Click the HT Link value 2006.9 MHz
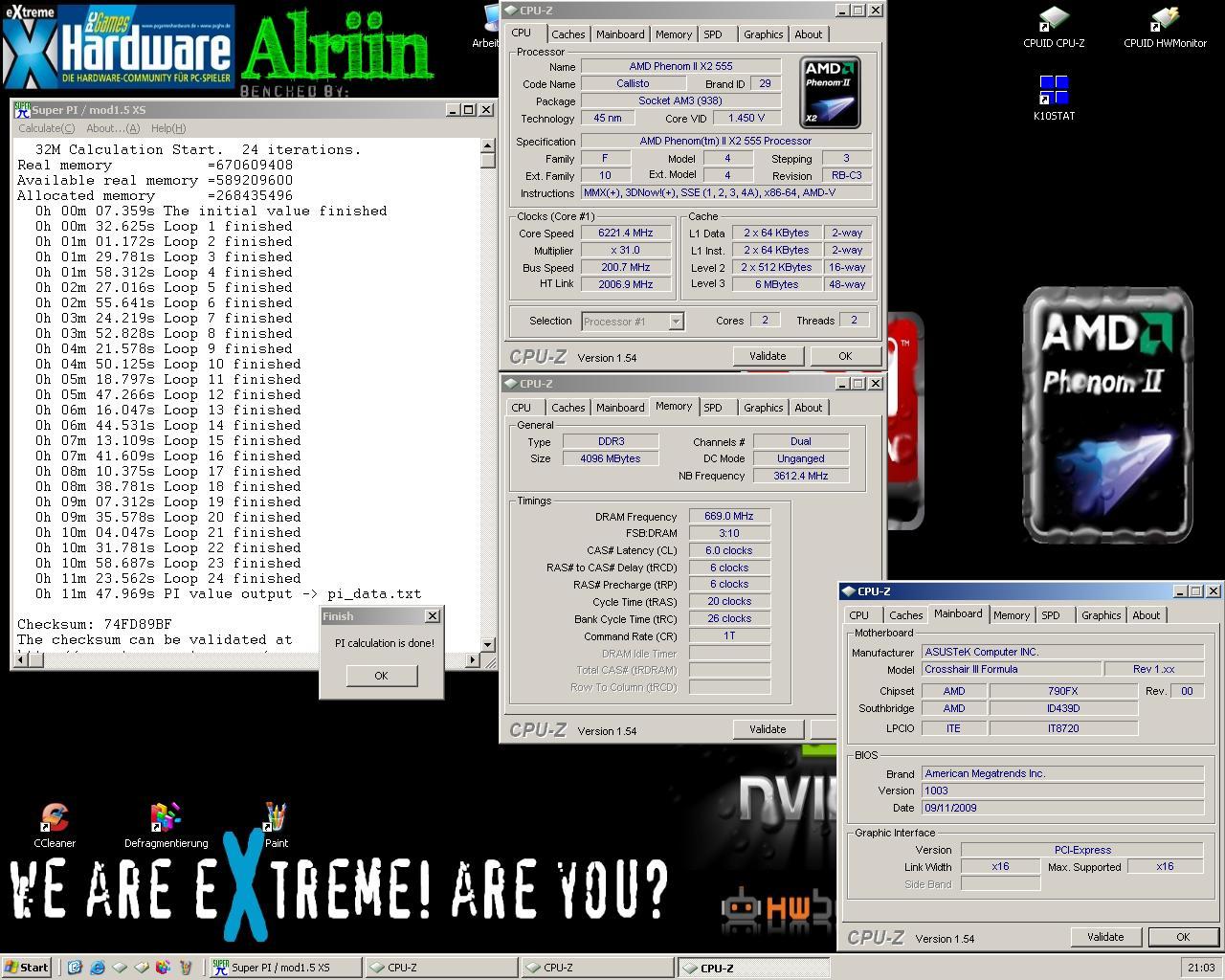Viewport: 1225px width, 980px height. coord(626,284)
